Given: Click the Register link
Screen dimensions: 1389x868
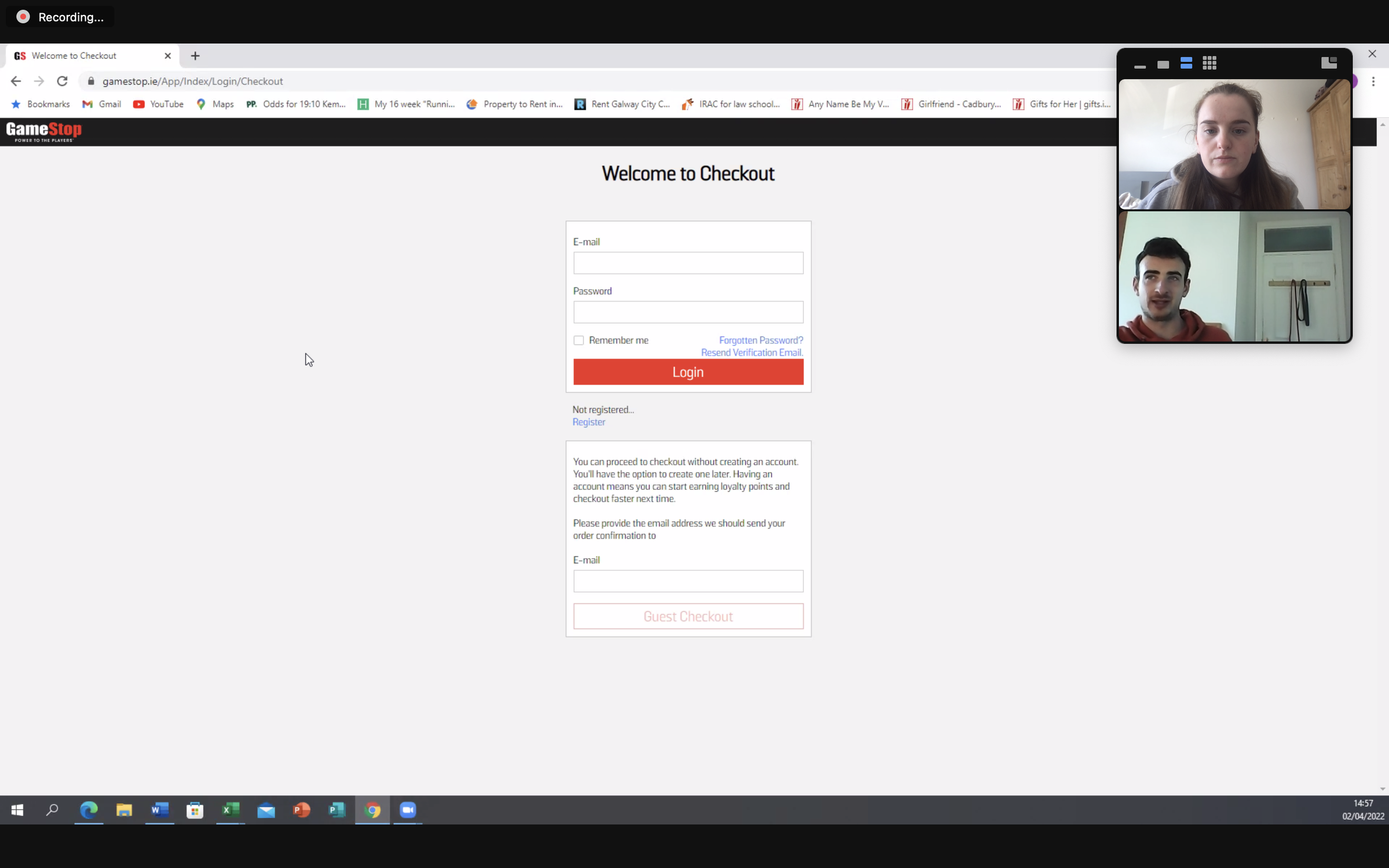Looking at the screenshot, I should point(588,422).
